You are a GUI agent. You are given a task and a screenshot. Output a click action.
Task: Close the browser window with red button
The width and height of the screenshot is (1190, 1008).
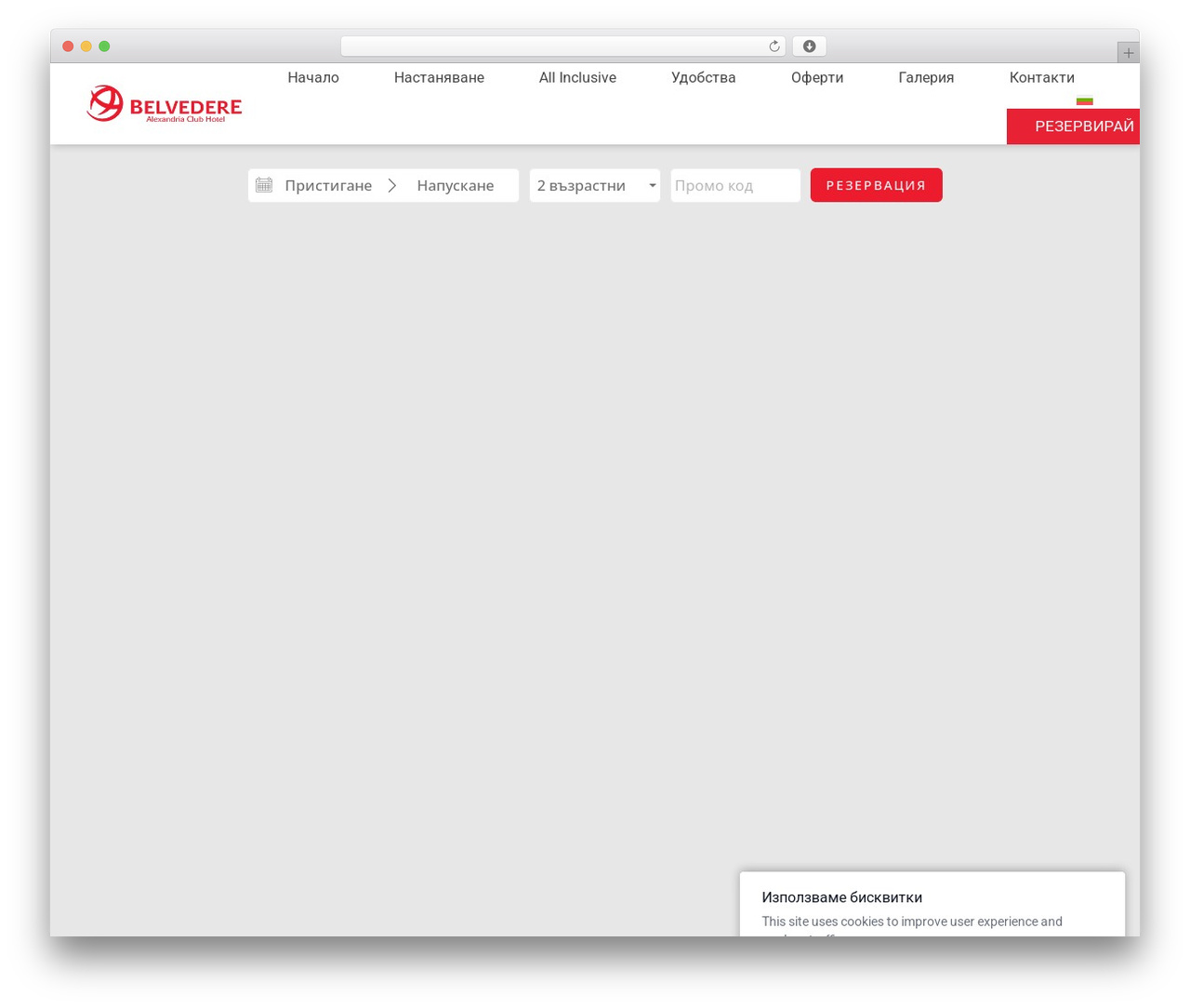point(68,46)
